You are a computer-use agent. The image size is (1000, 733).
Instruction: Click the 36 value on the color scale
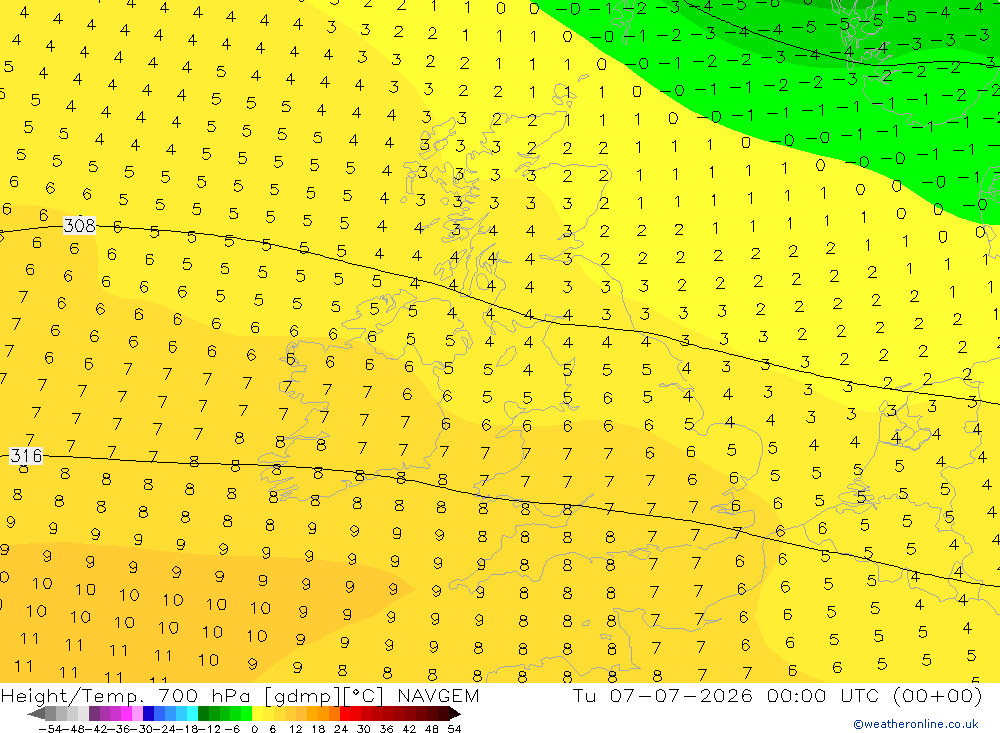pos(386,729)
